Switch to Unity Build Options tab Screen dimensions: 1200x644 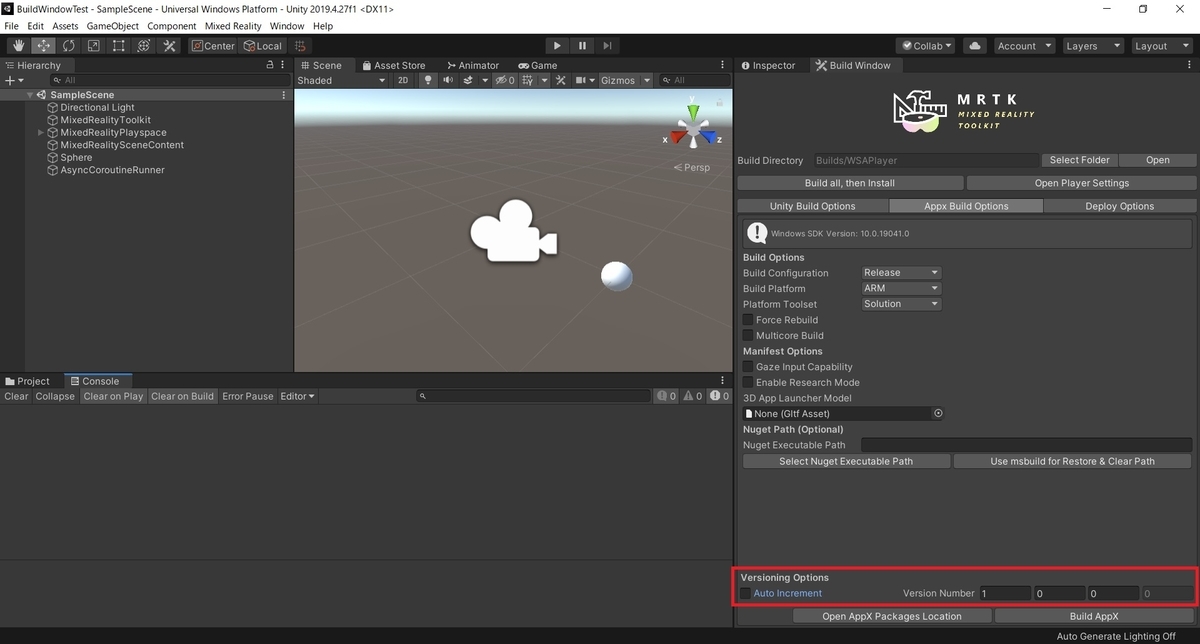(x=812, y=206)
